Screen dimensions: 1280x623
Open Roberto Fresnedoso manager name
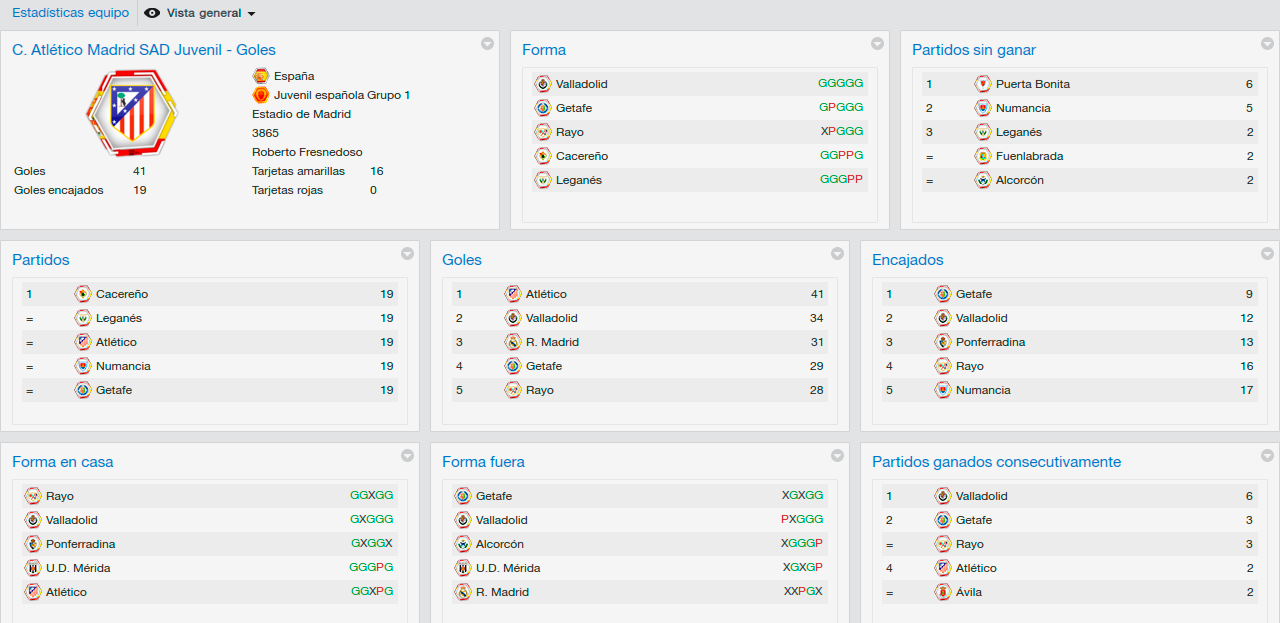tap(307, 152)
